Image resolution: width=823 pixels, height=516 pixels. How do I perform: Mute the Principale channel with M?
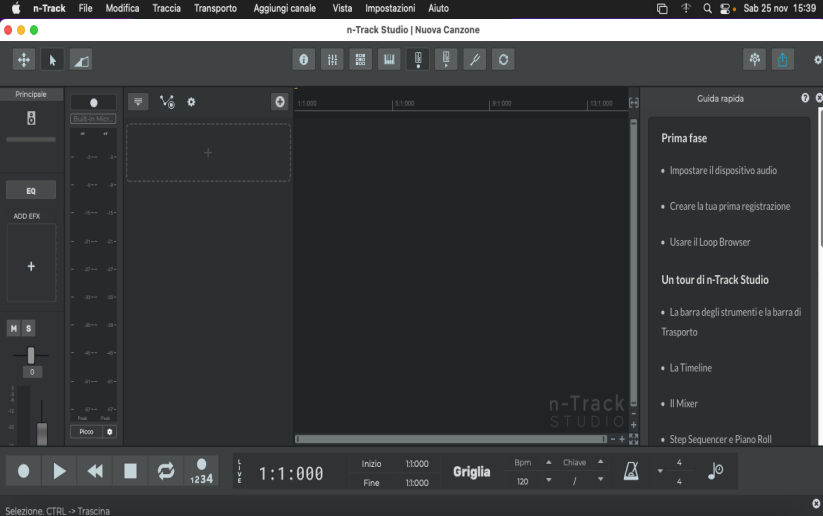tap(14, 329)
